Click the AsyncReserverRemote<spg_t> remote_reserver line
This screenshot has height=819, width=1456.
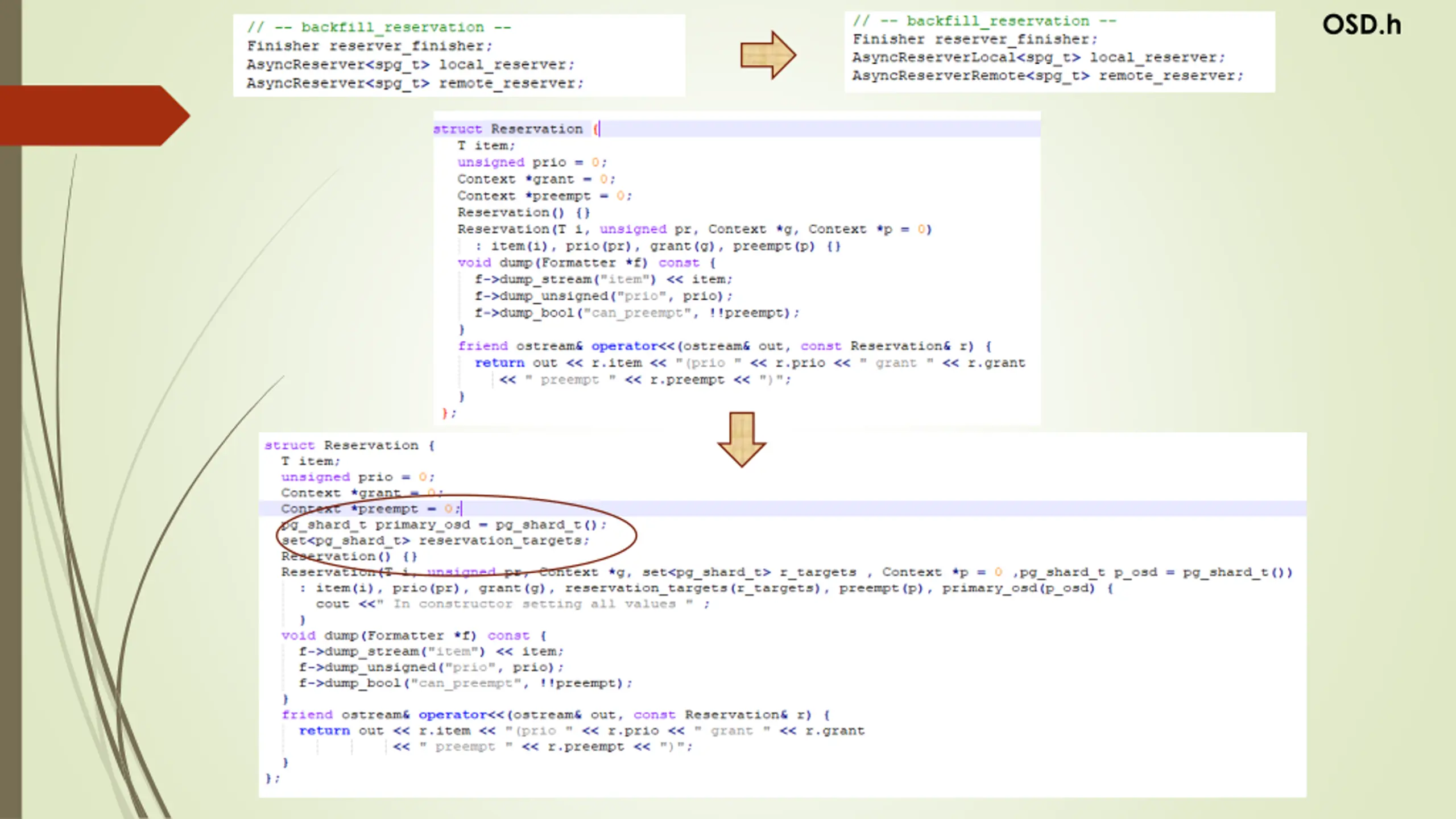pos(1048,76)
